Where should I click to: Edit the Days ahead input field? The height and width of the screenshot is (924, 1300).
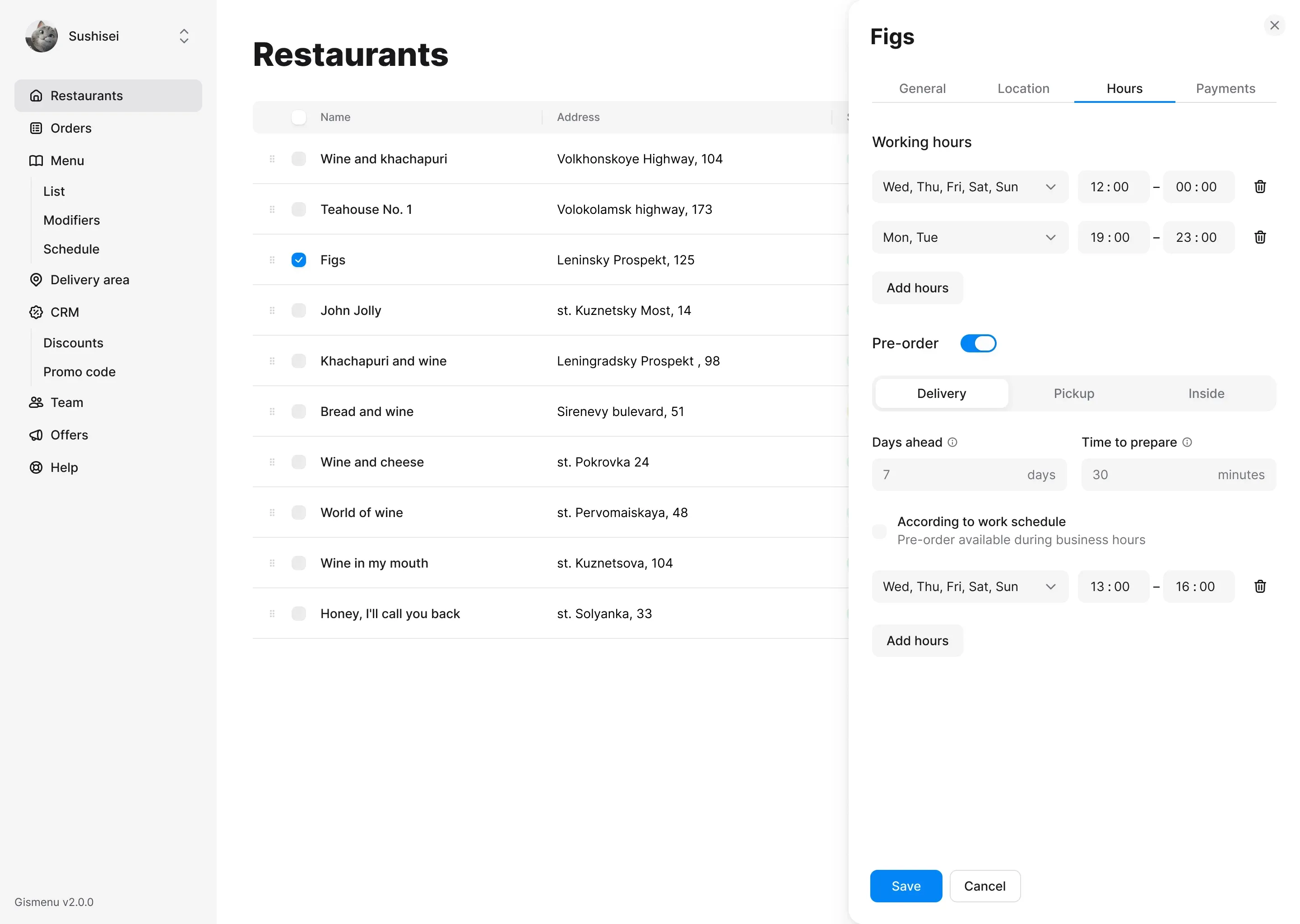click(x=969, y=475)
